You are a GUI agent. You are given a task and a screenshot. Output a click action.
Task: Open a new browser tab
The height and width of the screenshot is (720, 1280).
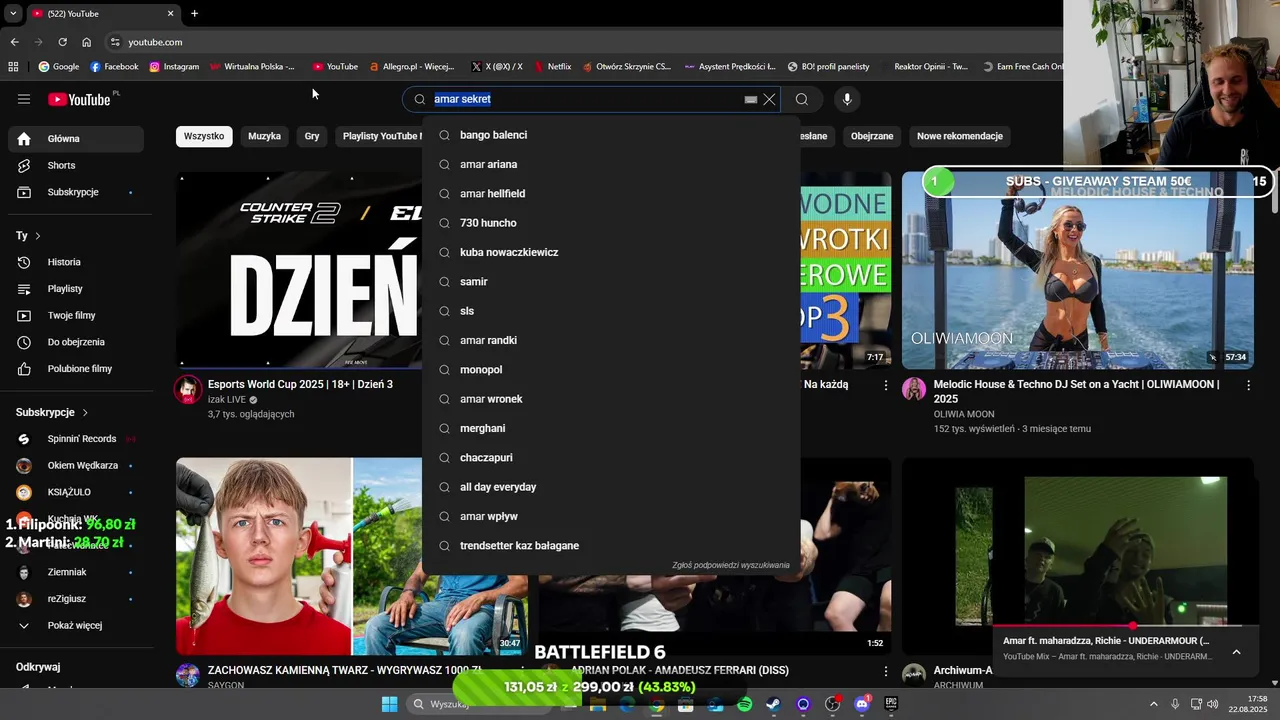194,14
